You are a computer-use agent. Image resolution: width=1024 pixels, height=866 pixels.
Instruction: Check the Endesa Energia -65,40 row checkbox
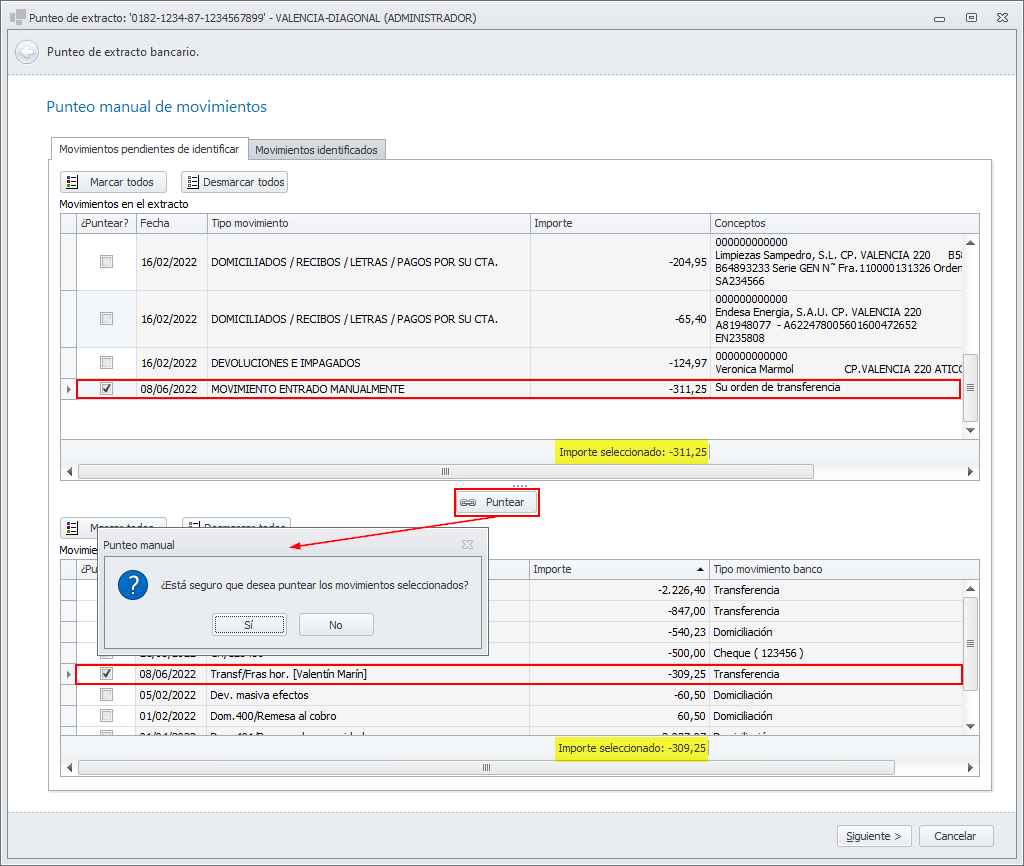click(106, 319)
